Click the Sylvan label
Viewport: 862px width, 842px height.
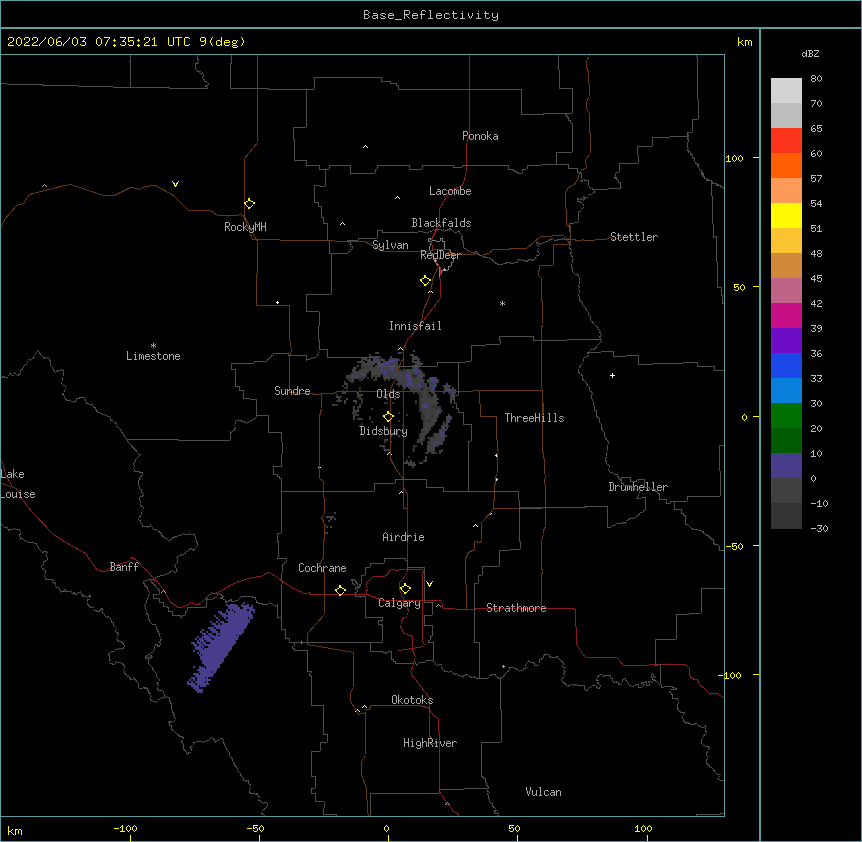click(390, 245)
